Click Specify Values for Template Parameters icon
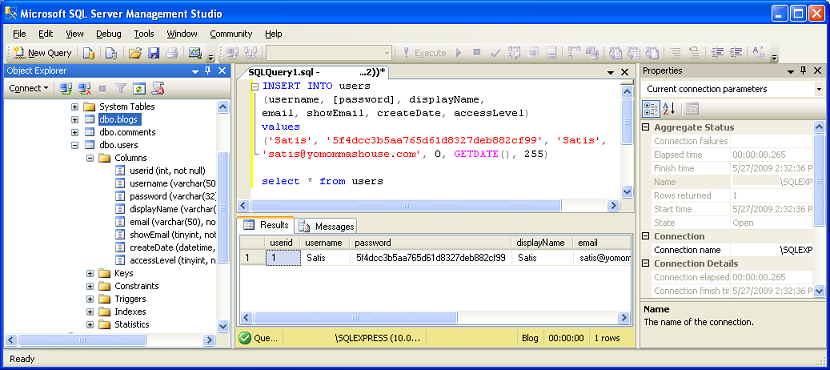Screen dimensions: 830x370 (759, 53)
